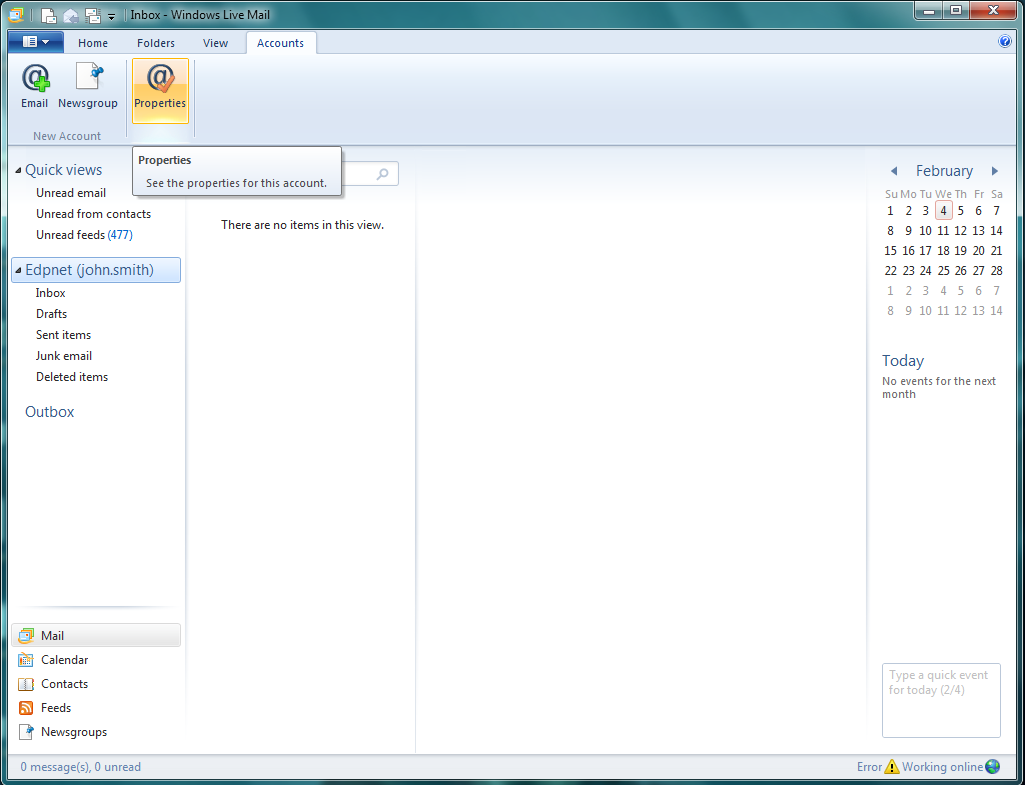The width and height of the screenshot is (1025, 785).
Task: Select February 18 in the calendar
Action: (943, 251)
